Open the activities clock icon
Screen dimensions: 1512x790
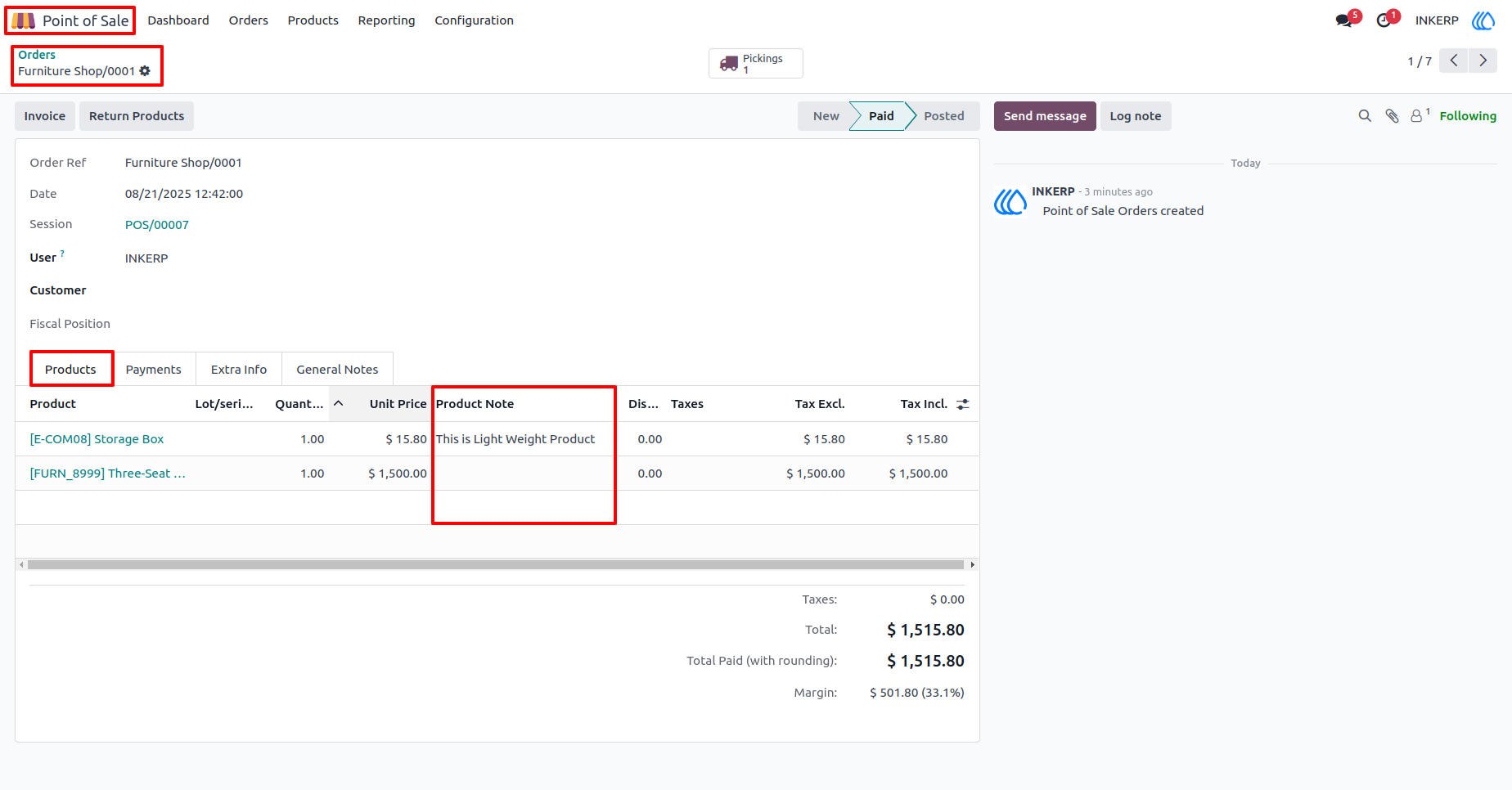[x=1384, y=20]
